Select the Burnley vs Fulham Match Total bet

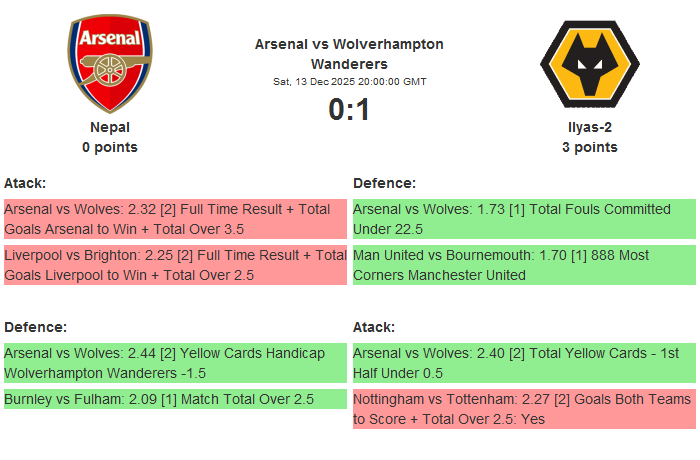(175, 399)
